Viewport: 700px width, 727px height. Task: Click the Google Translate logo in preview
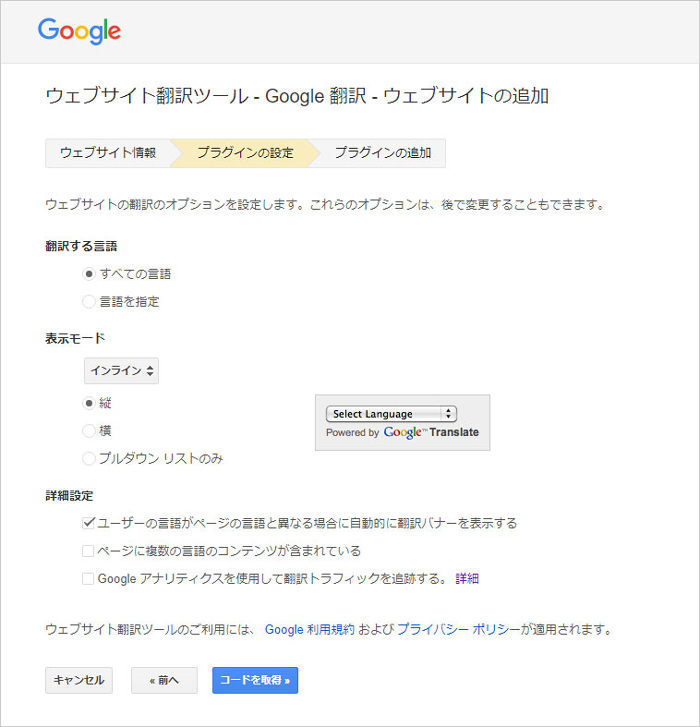431,433
